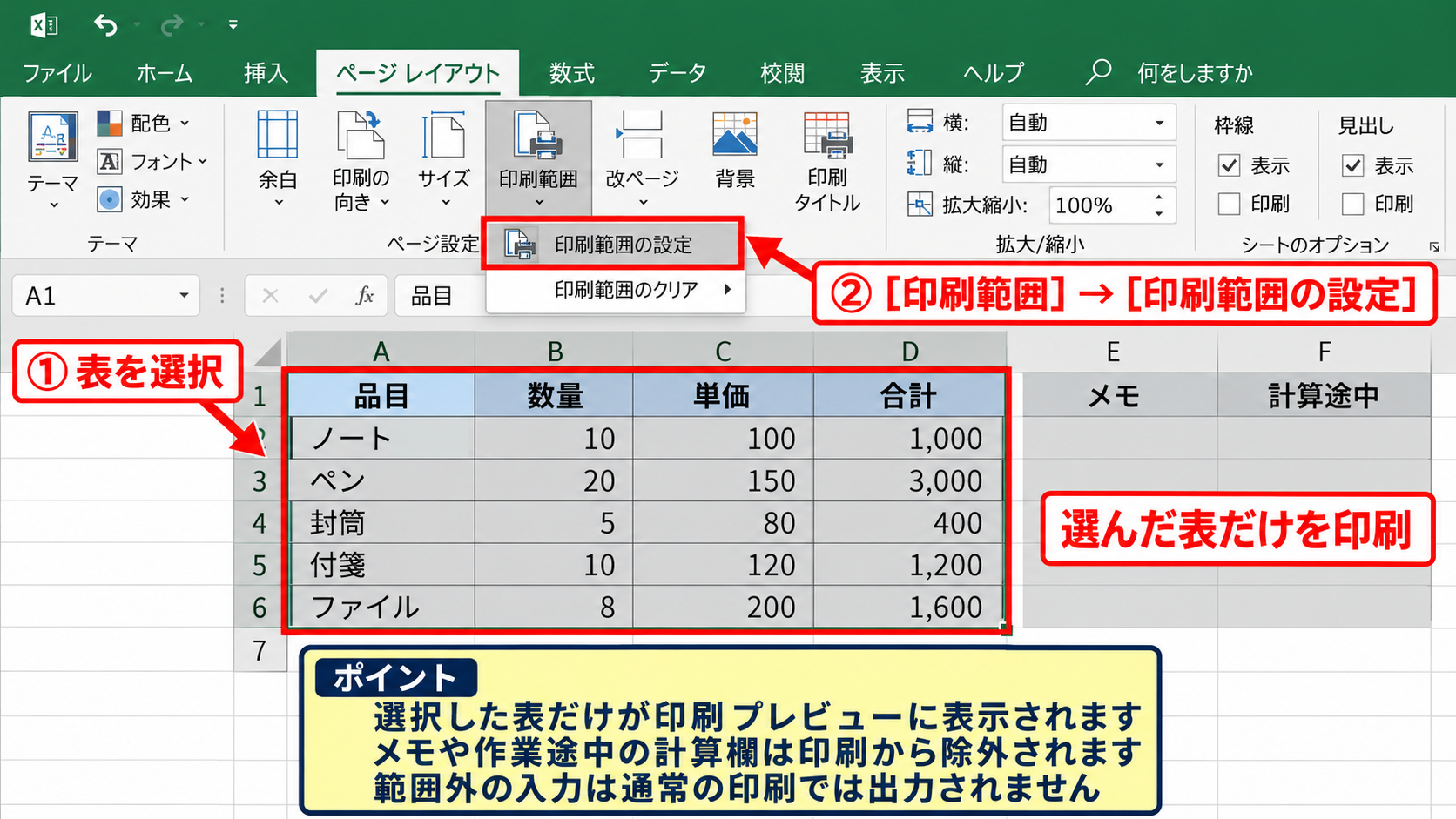Click the Select All corner triangle
This screenshot has height=819, width=1456.
(268, 352)
